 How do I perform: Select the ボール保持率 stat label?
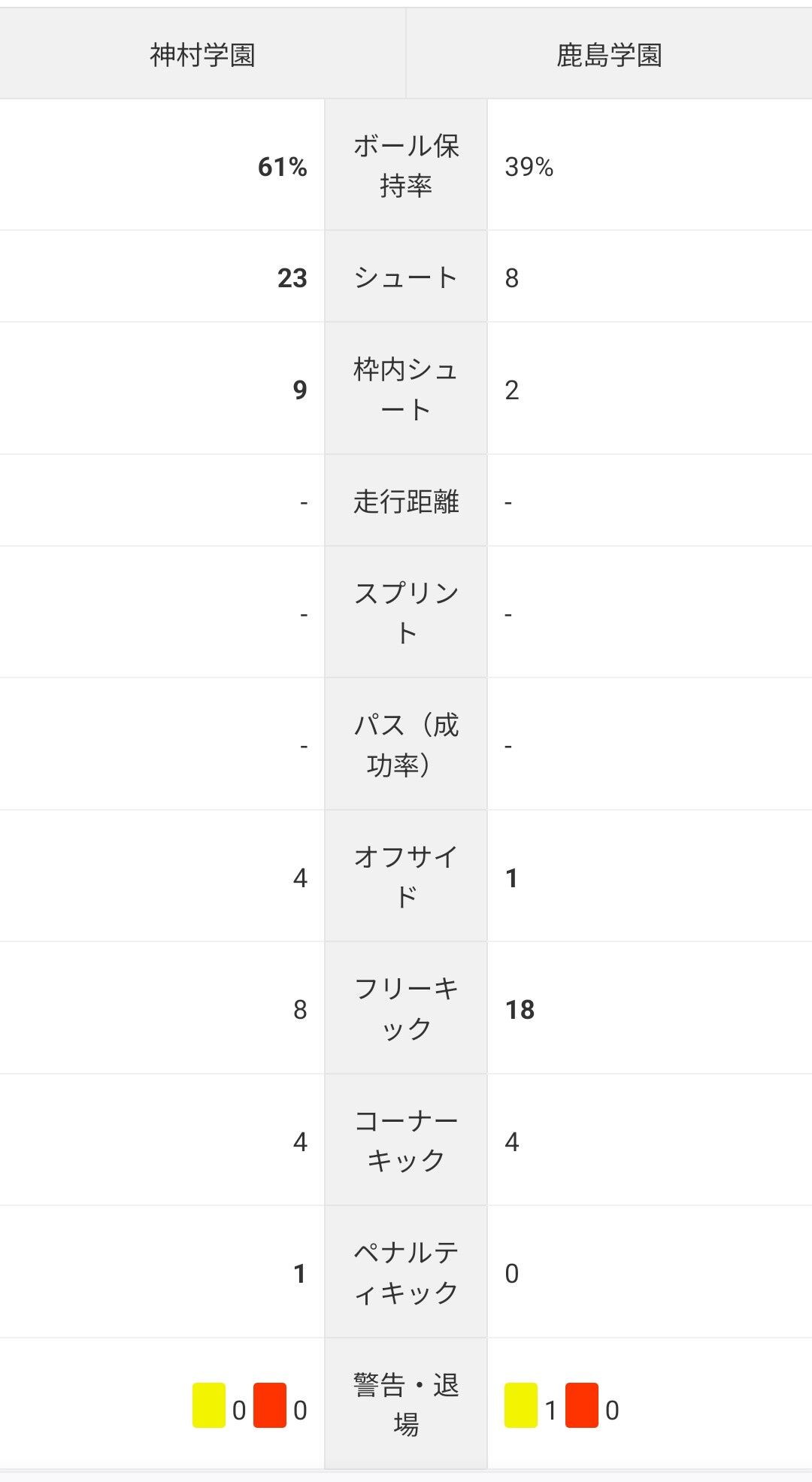(406, 165)
